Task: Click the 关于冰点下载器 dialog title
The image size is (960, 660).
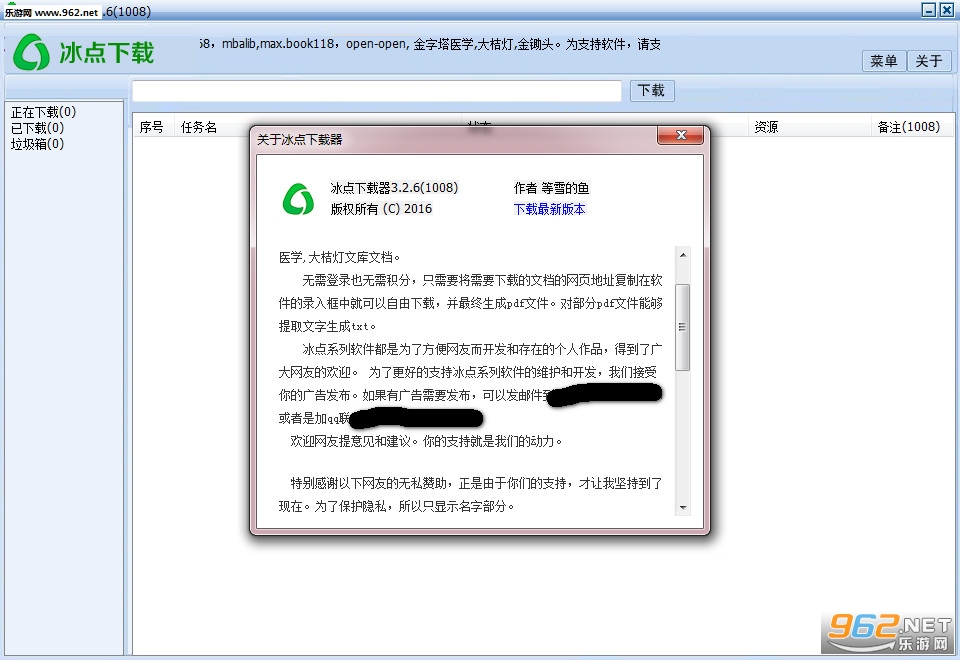Action: coord(299,140)
